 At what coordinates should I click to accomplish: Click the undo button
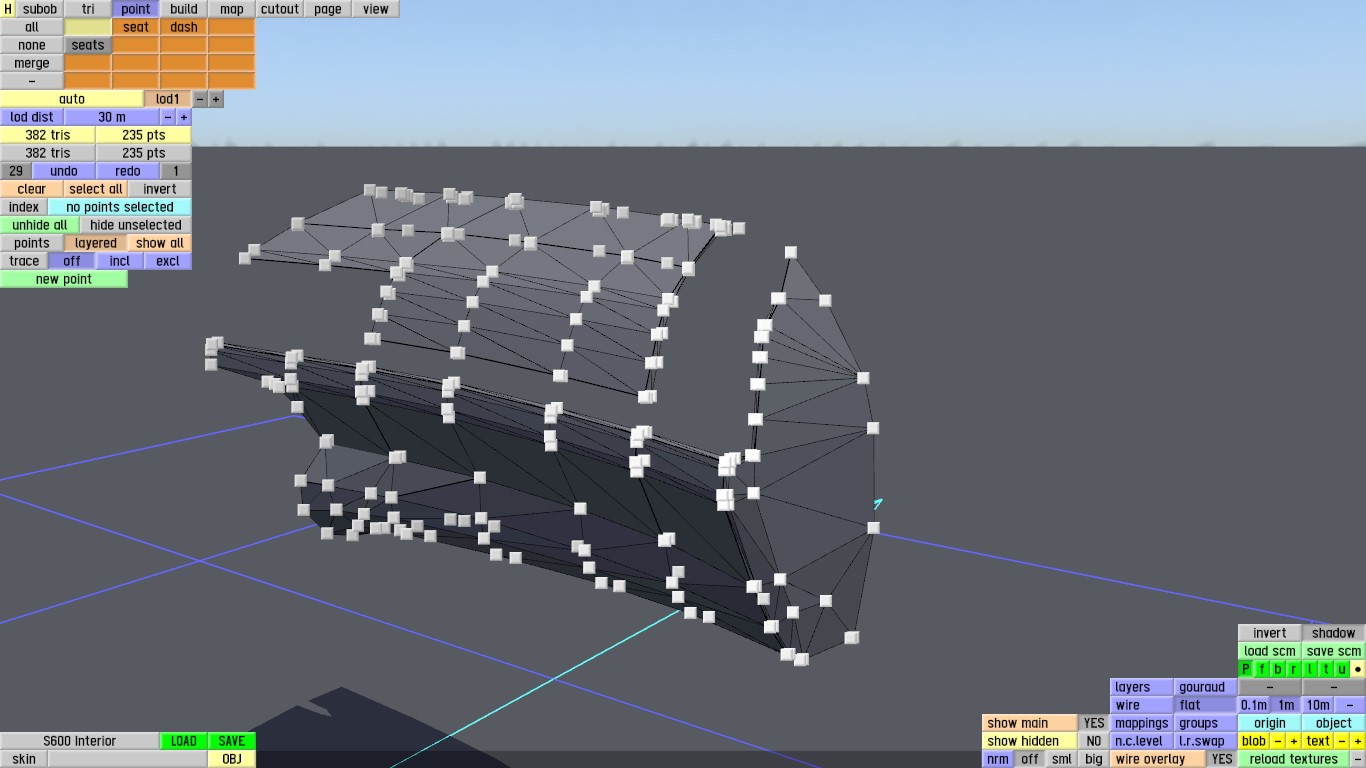coord(64,171)
